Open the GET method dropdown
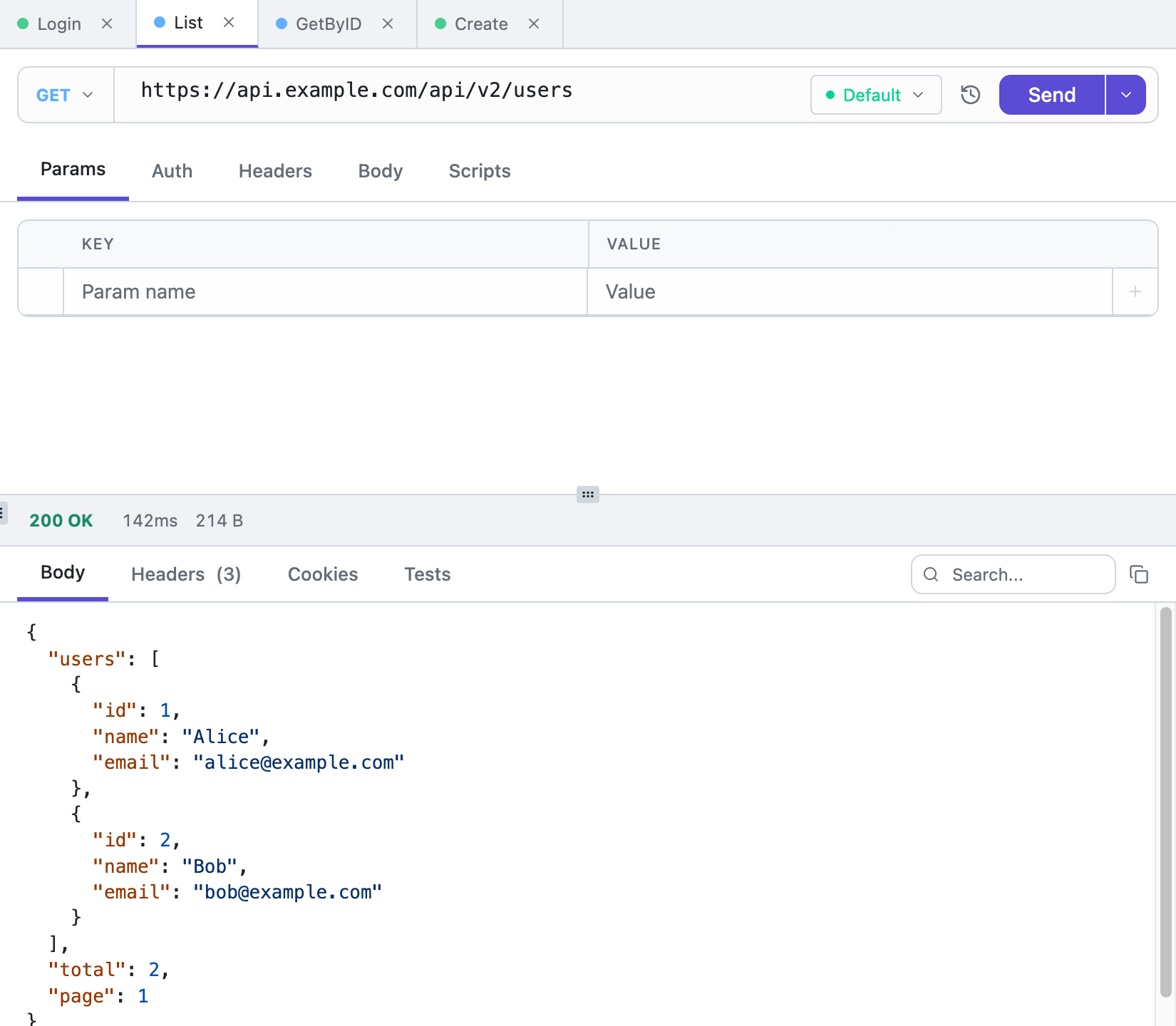 66,95
